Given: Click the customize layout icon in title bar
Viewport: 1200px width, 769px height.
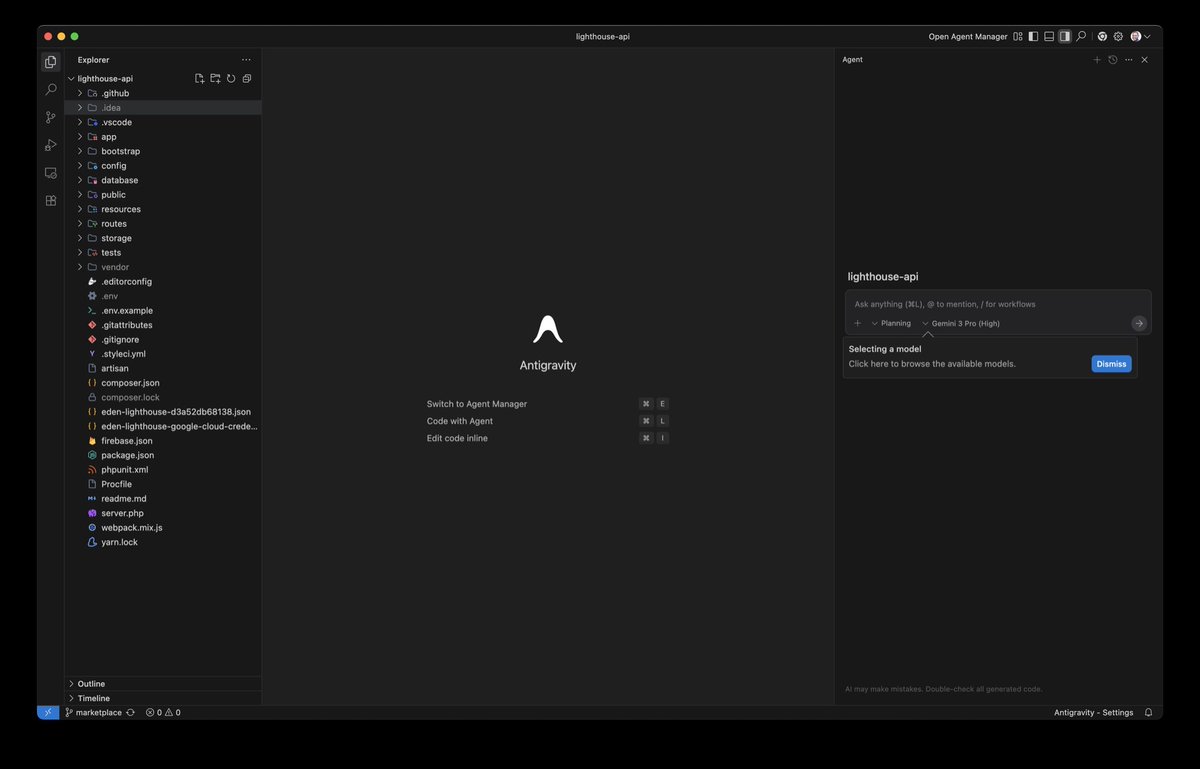Looking at the screenshot, I should point(1018,36).
